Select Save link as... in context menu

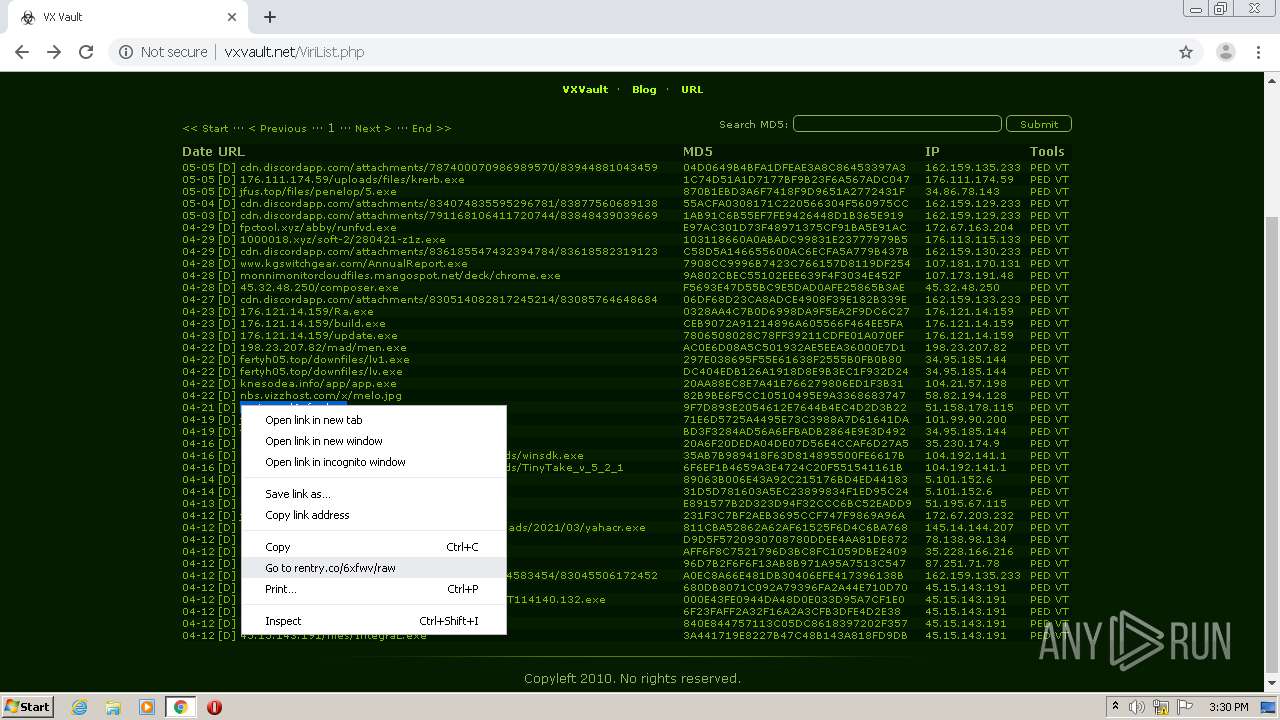[x=374, y=494]
